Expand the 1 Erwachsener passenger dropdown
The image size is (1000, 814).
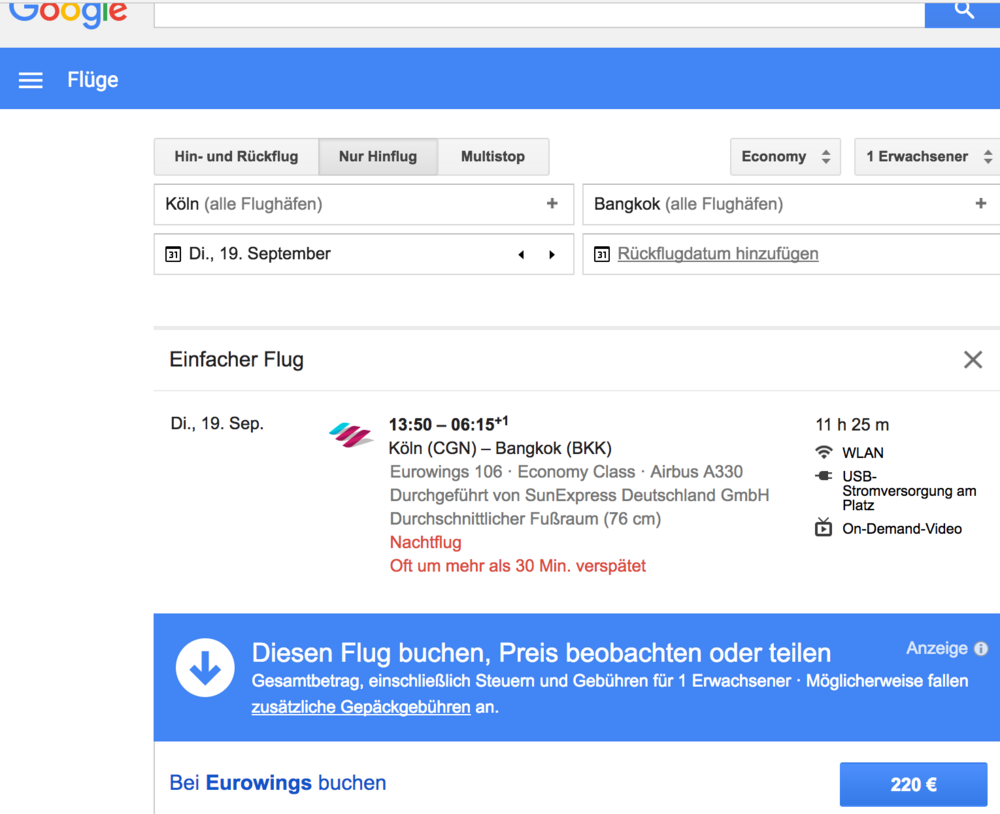tap(927, 157)
